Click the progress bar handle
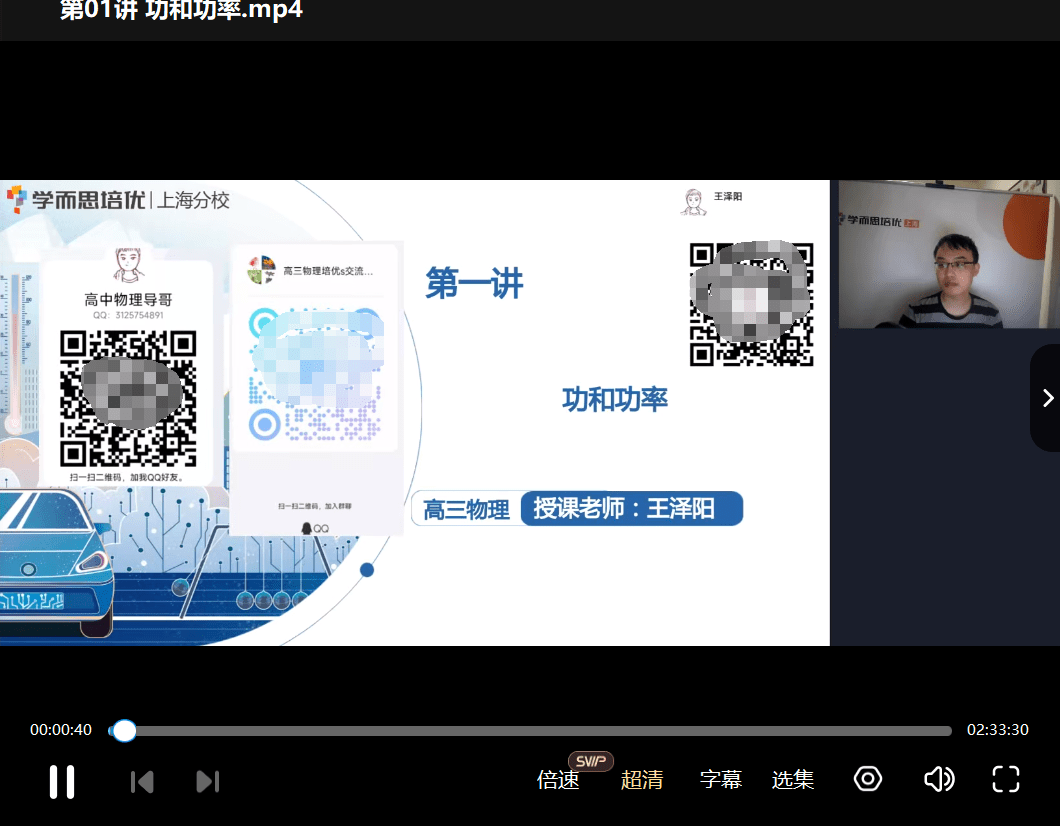 coord(124,731)
